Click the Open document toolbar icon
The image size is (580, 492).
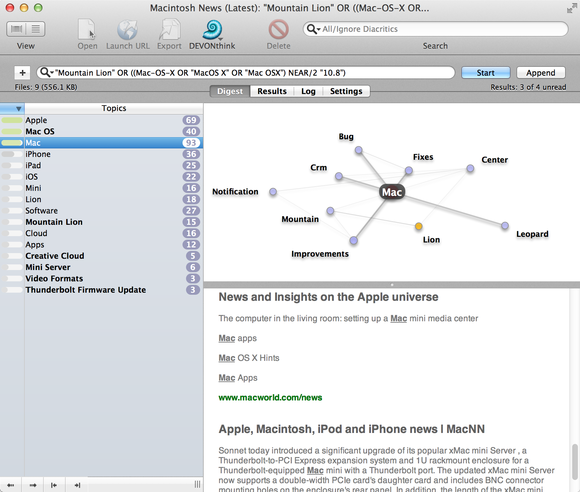87,30
